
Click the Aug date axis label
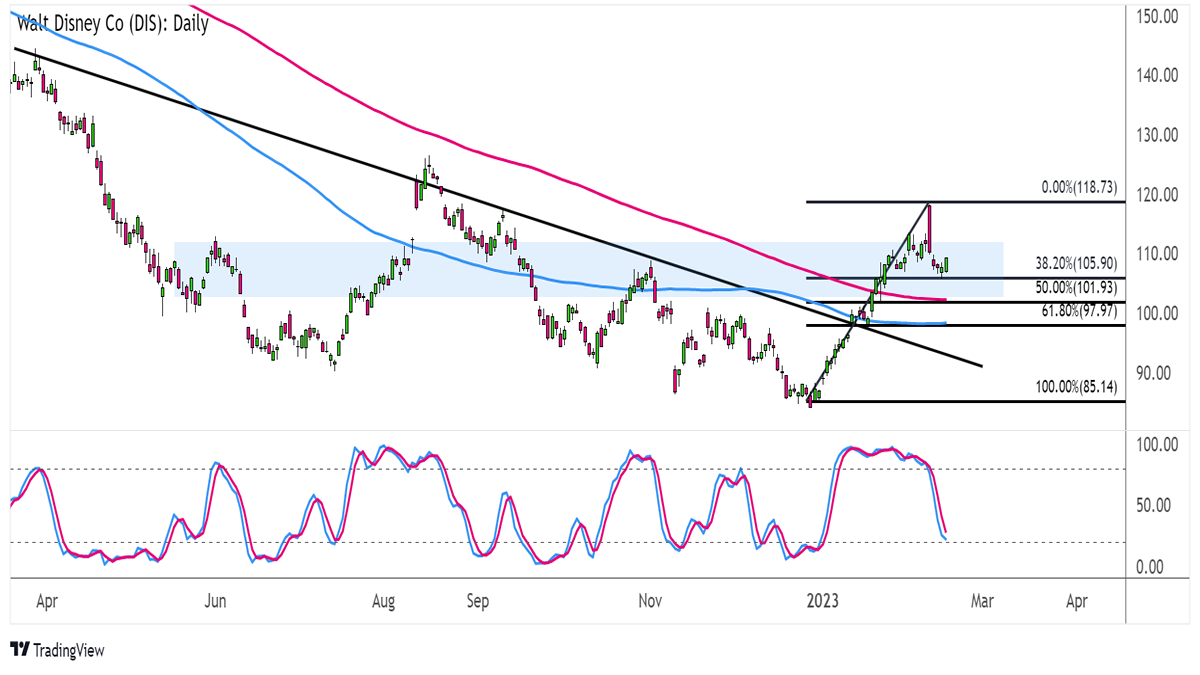pyautogui.click(x=384, y=602)
